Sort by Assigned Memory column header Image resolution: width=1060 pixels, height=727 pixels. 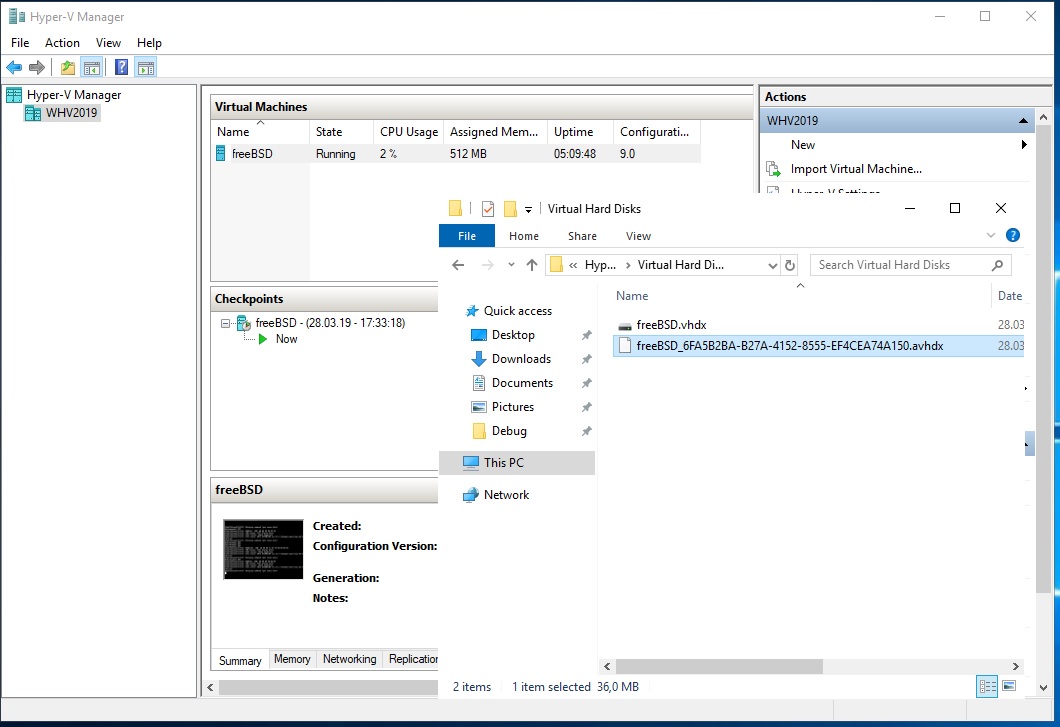495,132
